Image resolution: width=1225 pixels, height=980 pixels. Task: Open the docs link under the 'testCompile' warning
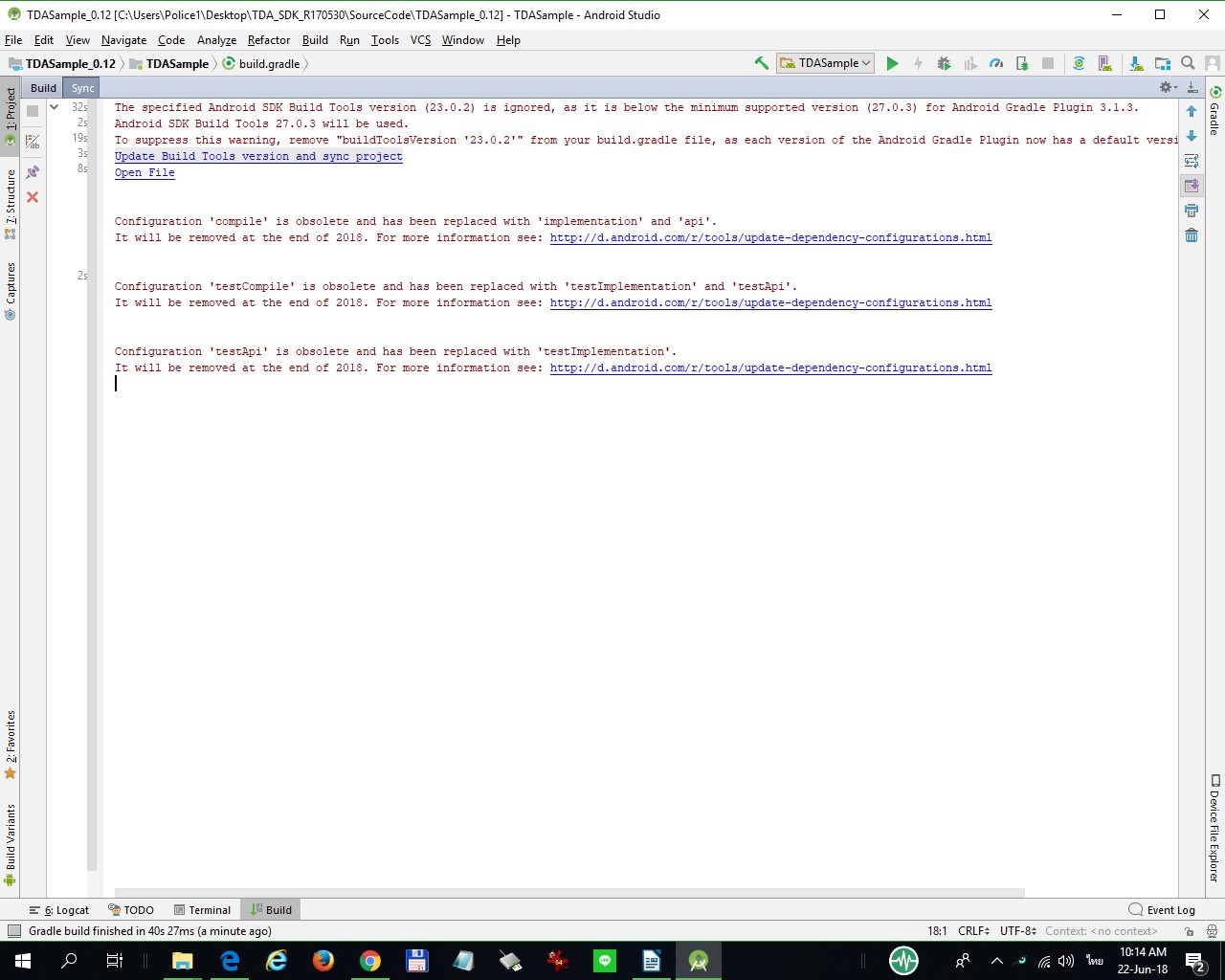click(770, 303)
